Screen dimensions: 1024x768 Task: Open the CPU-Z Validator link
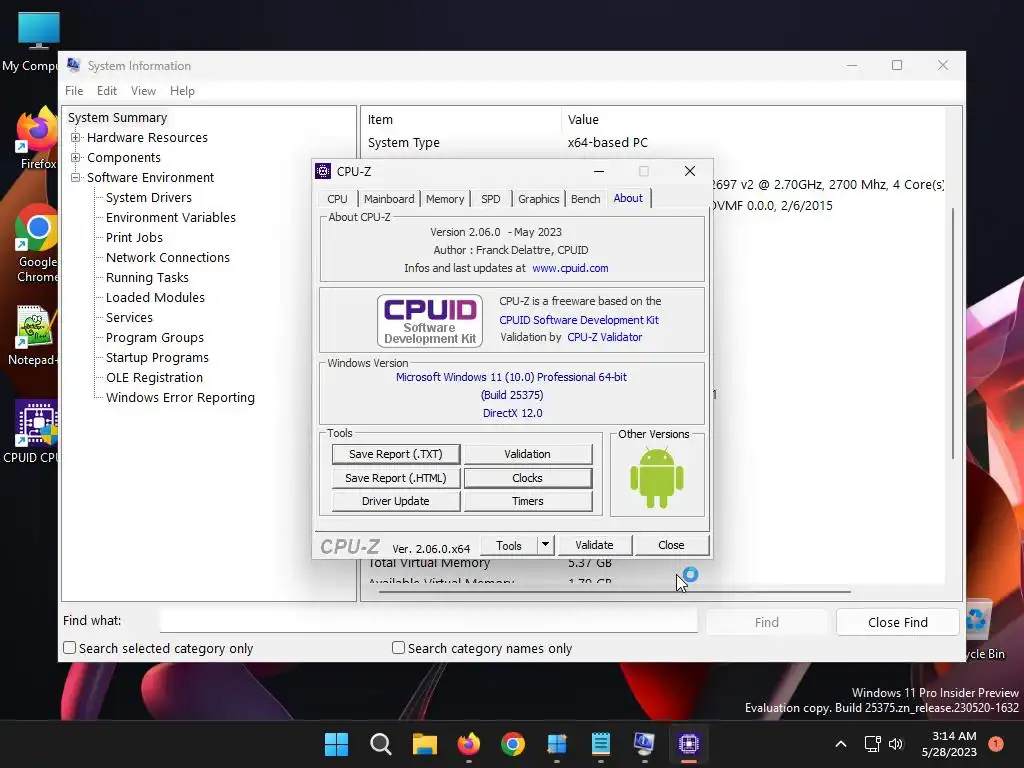[605, 337]
